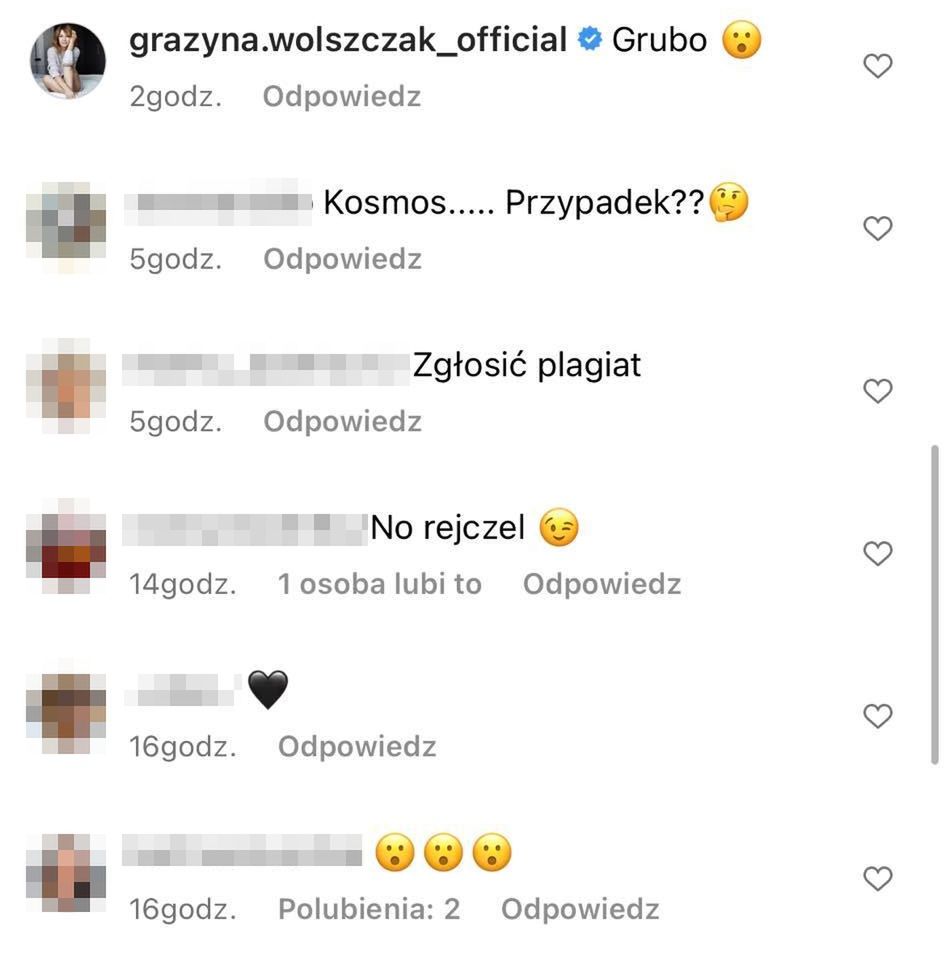The width and height of the screenshot is (946, 964).
Task: View "1 osoba lubi to" likes list
Action: pyautogui.click(x=379, y=584)
